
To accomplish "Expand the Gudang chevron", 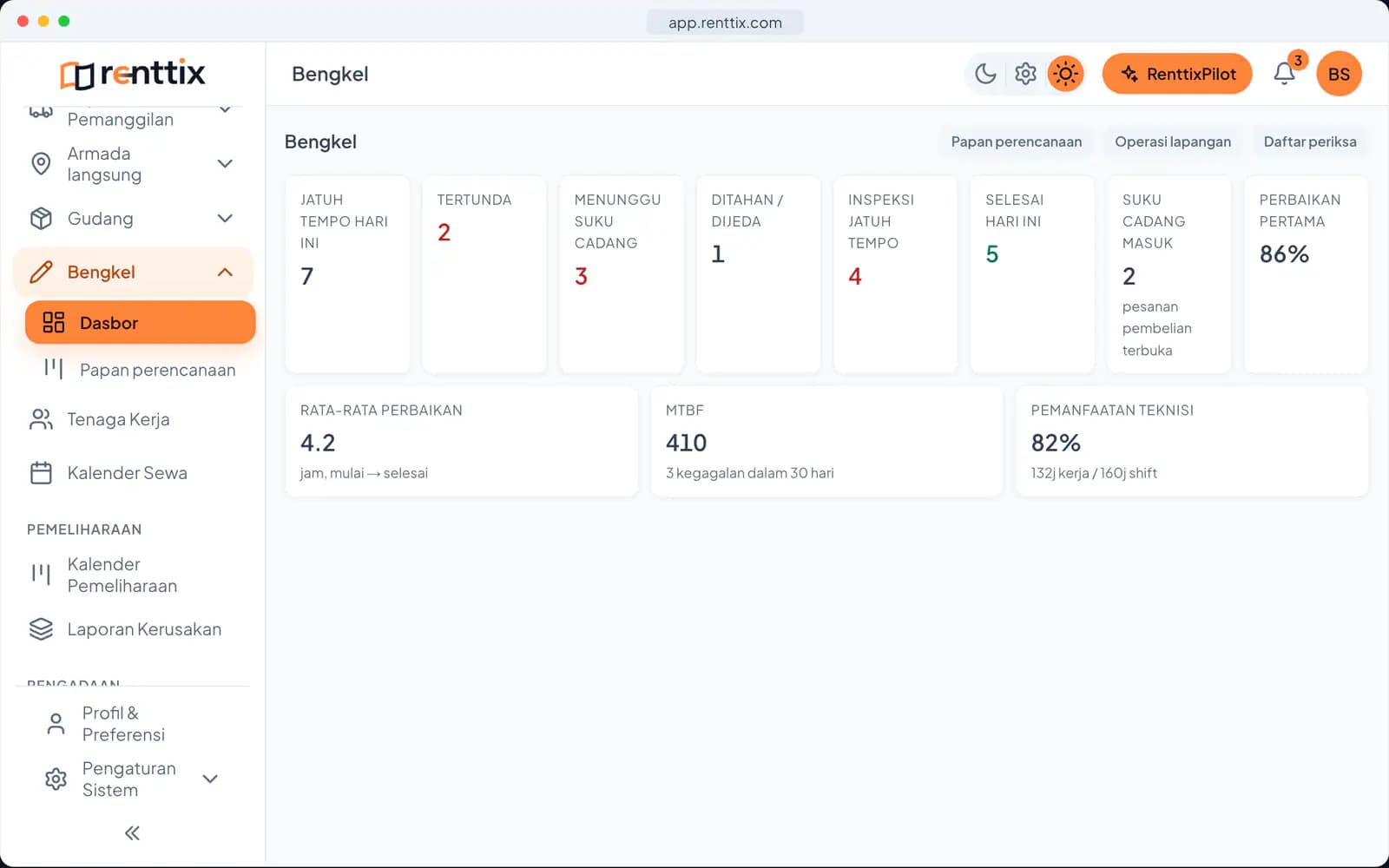I will point(225,219).
